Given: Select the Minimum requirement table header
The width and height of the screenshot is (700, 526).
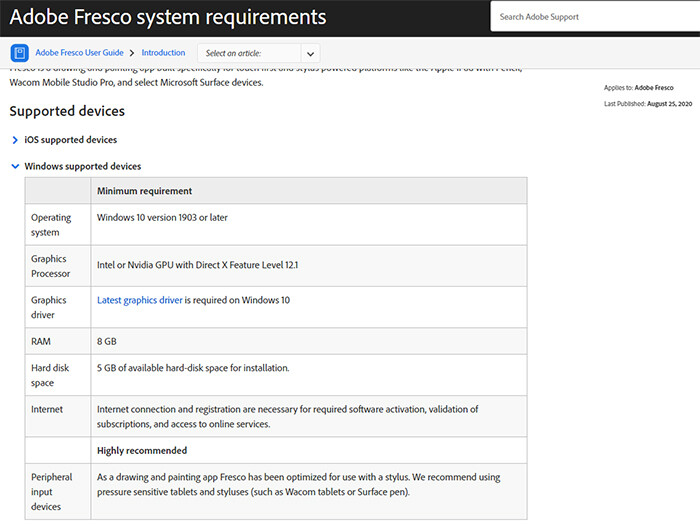Looking at the screenshot, I should click(x=145, y=191).
